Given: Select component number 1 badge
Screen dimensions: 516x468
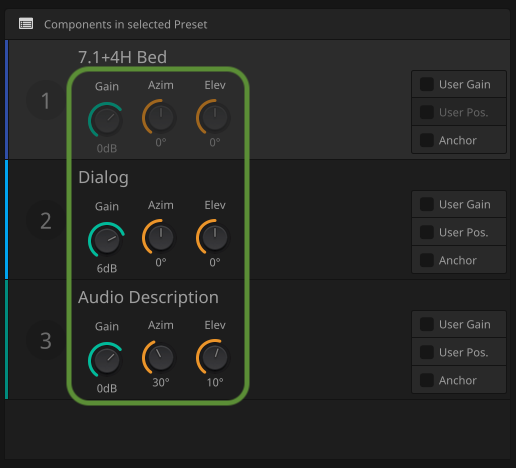Looking at the screenshot, I should [x=46, y=100].
